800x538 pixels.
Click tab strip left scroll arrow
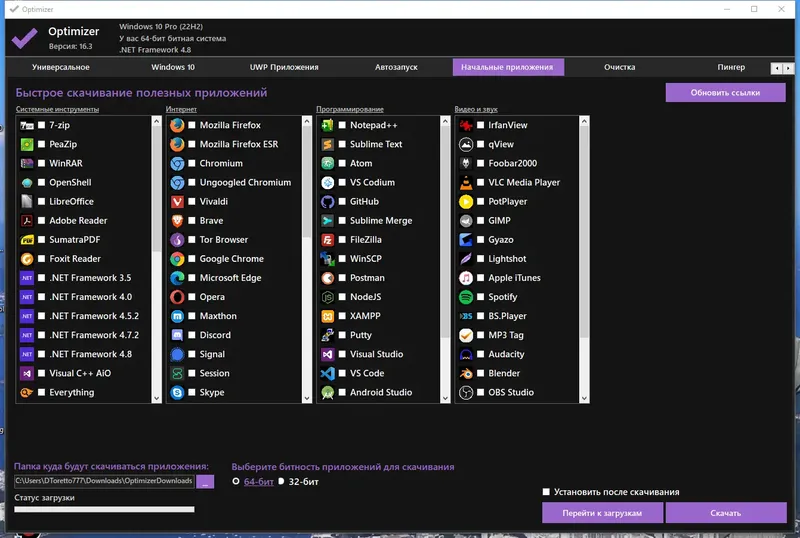click(x=777, y=68)
